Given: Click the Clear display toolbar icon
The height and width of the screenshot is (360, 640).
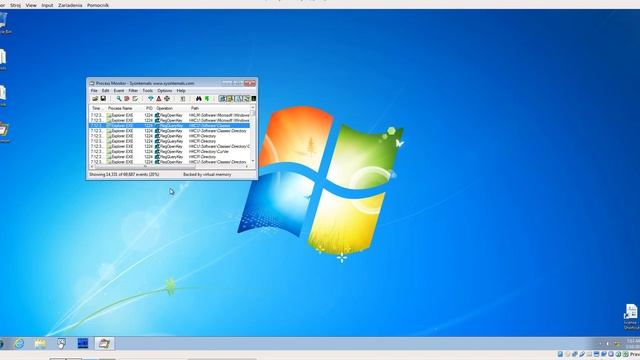Looking at the screenshot, I should coord(135,98).
